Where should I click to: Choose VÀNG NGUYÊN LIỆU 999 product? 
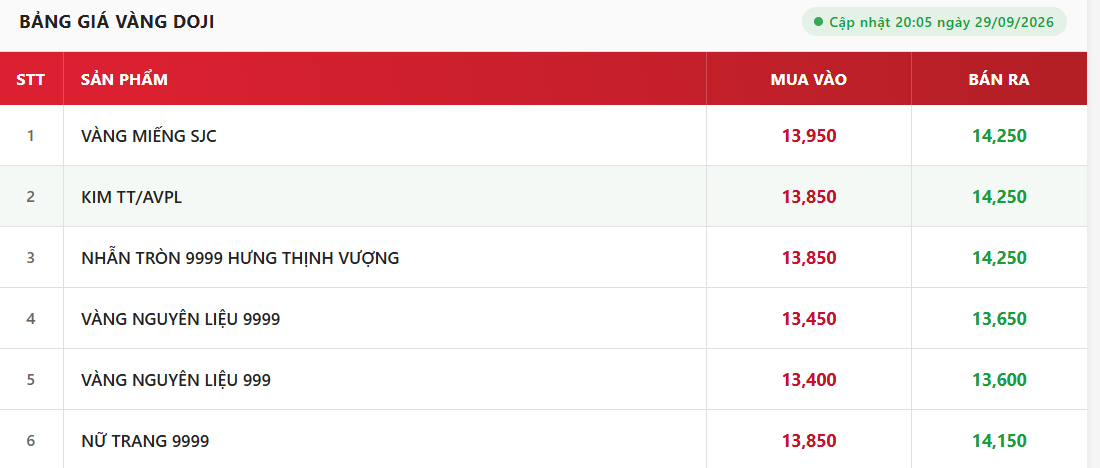tap(176, 380)
